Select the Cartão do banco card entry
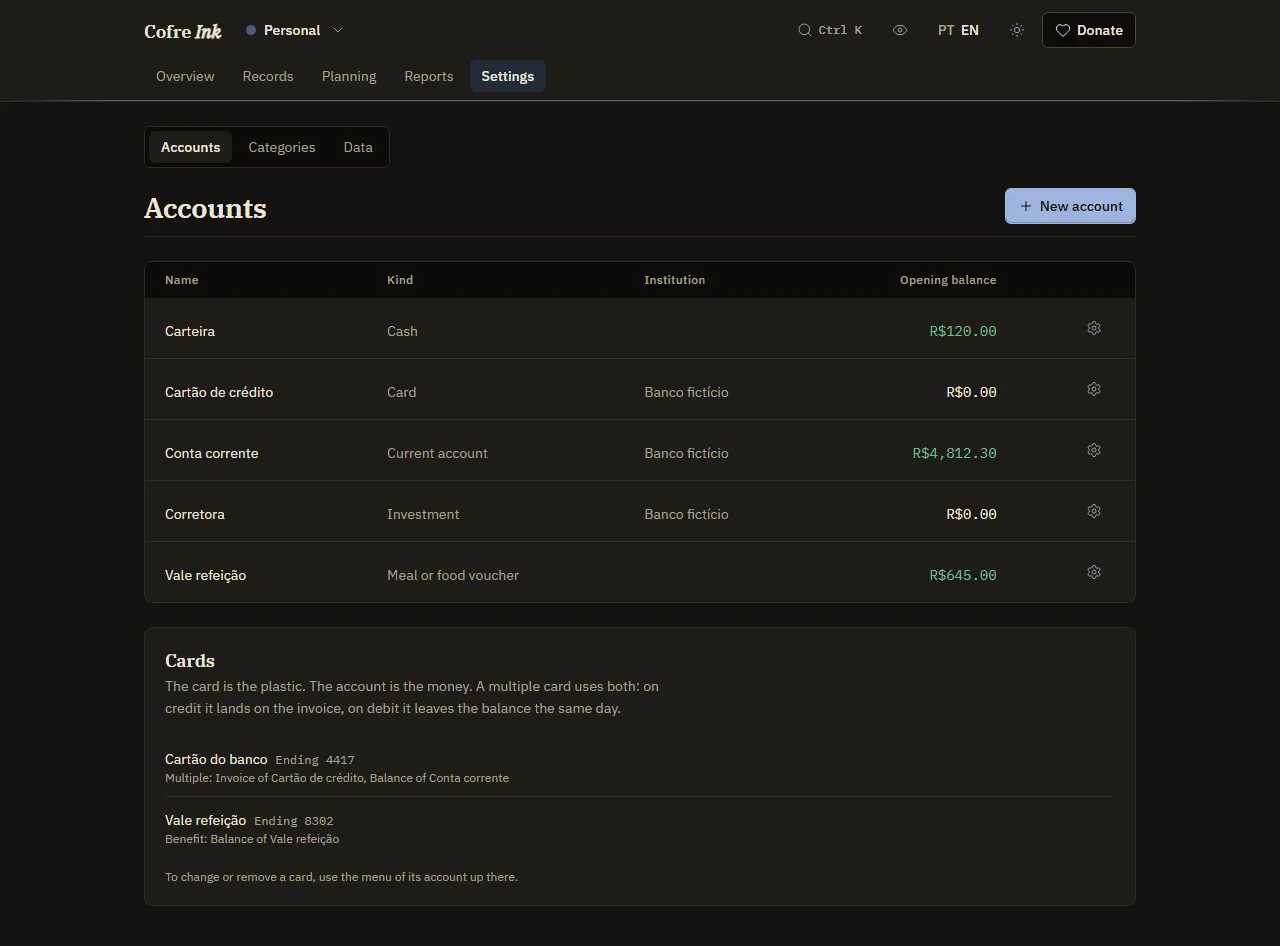 [x=216, y=759]
